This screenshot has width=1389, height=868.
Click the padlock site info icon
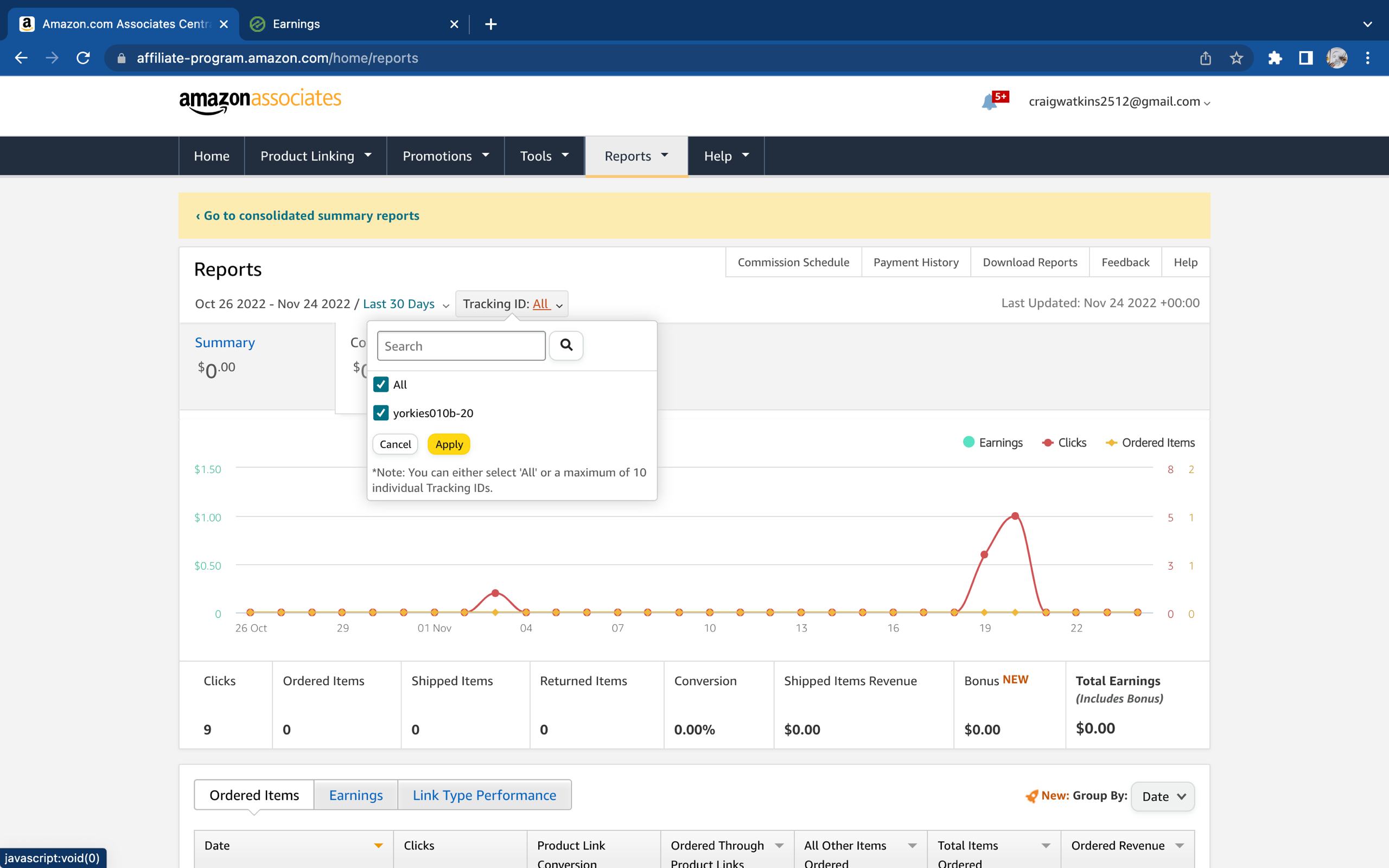click(121, 58)
